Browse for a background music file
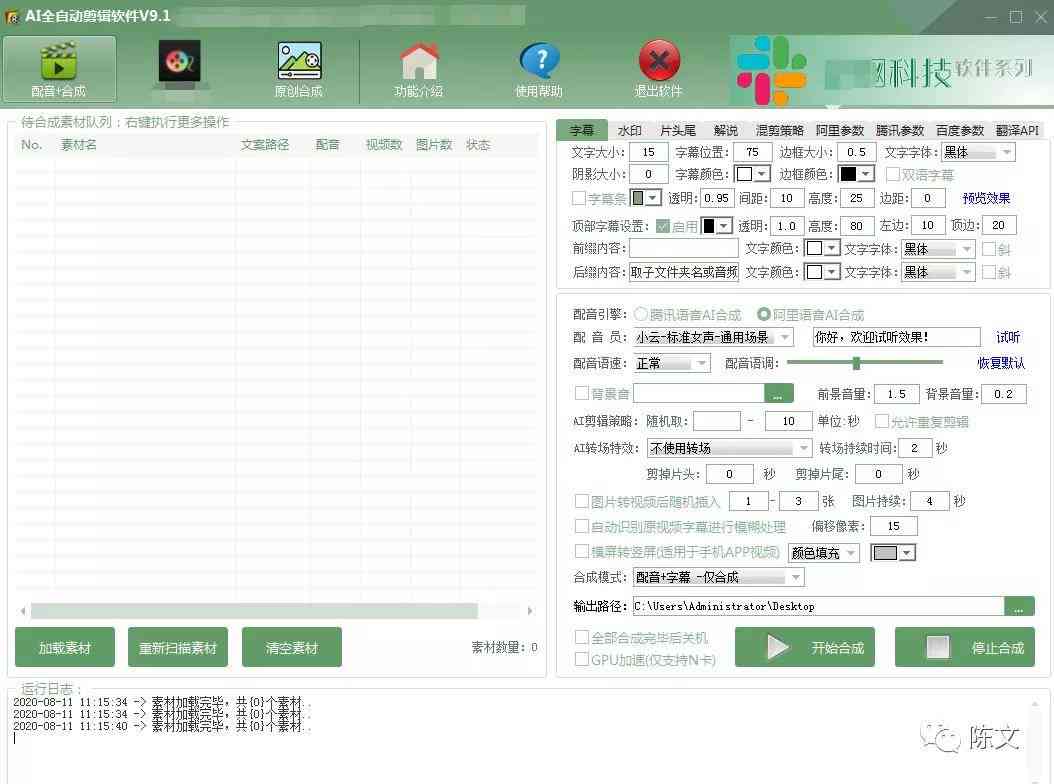This screenshot has height=784, width=1054. click(x=778, y=394)
